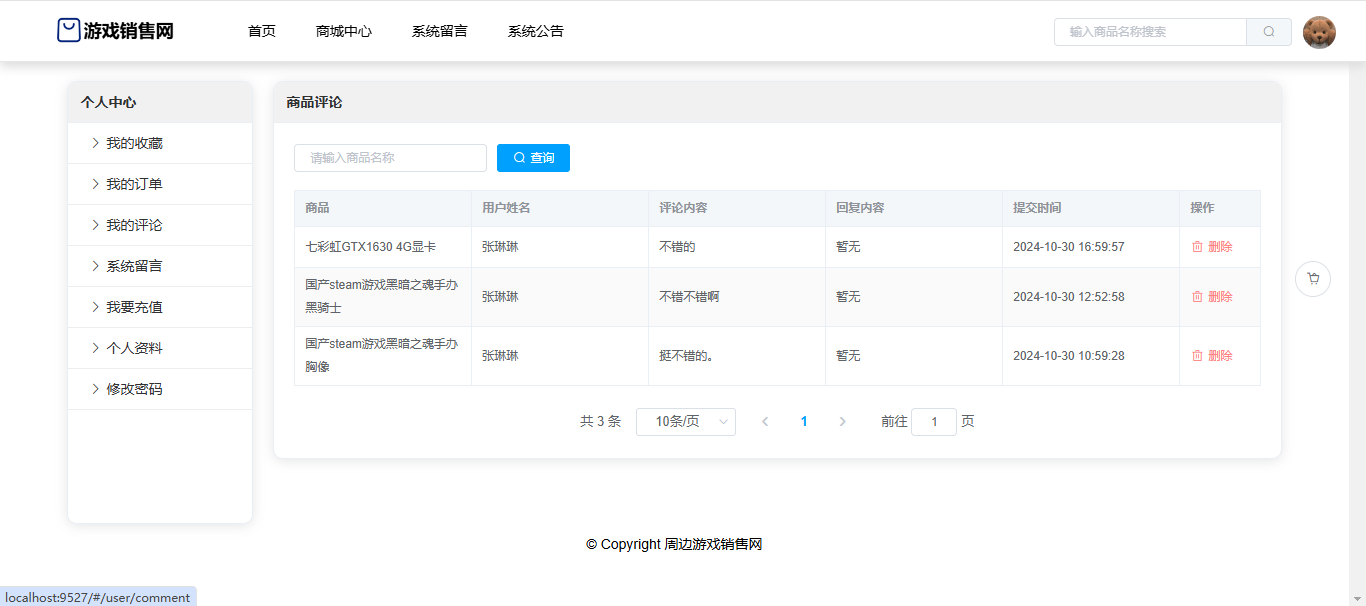The image size is (1366, 606).
Task: Click the 游戏销售网 shopping bag logo
Action: coord(68,31)
